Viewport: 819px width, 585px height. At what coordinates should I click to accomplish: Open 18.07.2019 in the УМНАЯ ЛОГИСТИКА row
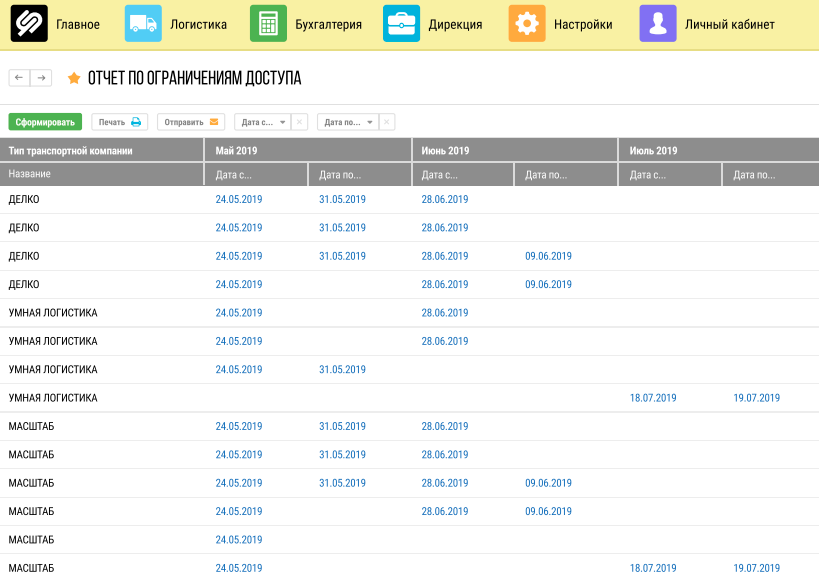pyautogui.click(x=653, y=398)
